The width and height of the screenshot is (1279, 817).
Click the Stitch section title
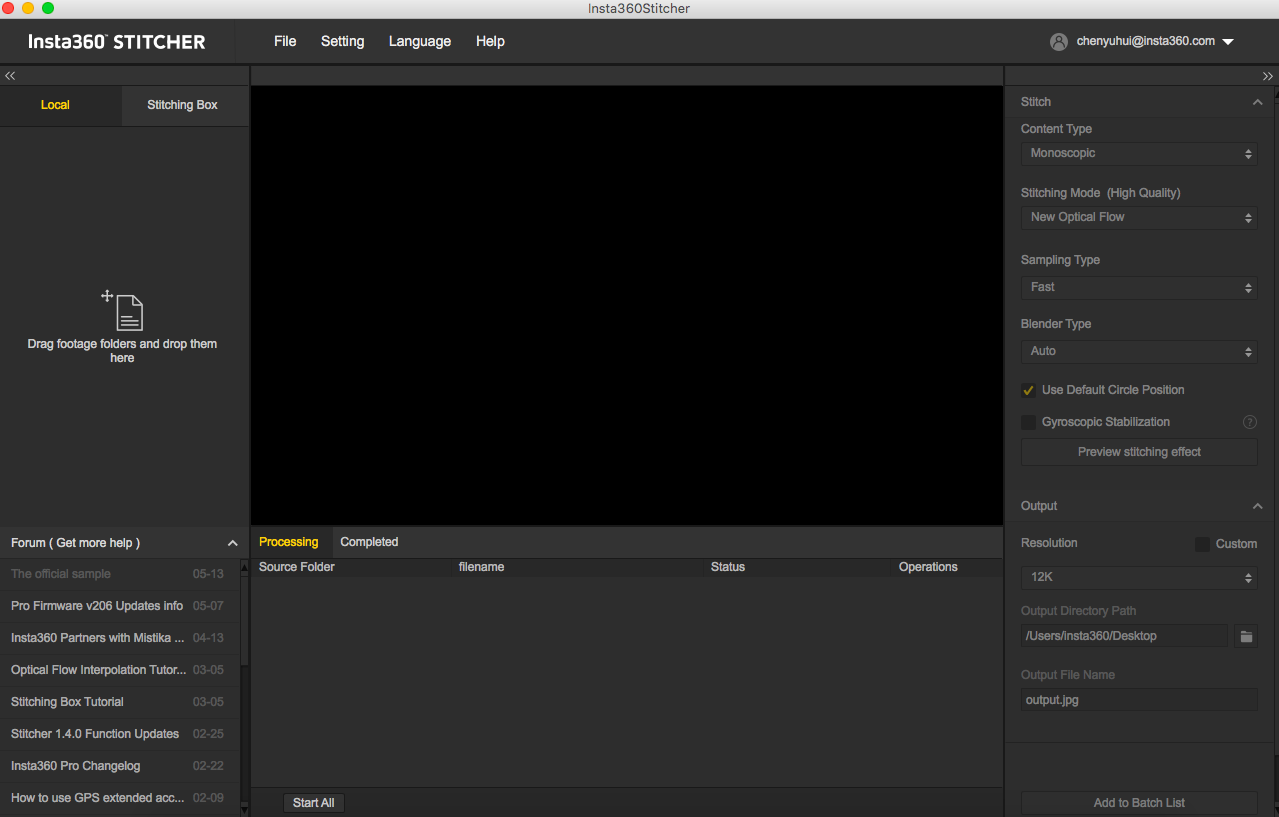[1036, 102]
